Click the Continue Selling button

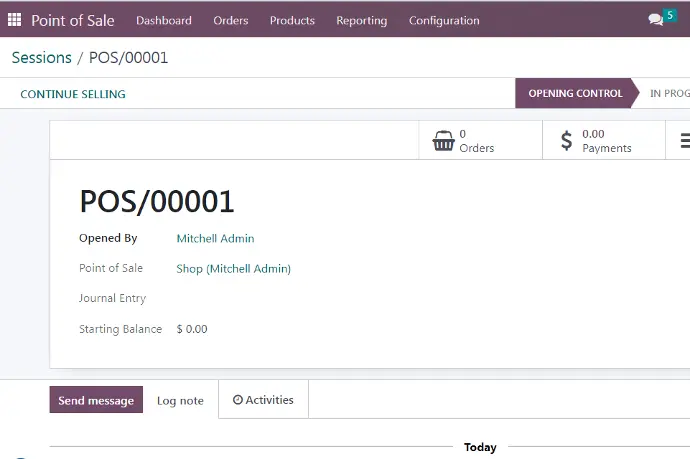(x=73, y=94)
